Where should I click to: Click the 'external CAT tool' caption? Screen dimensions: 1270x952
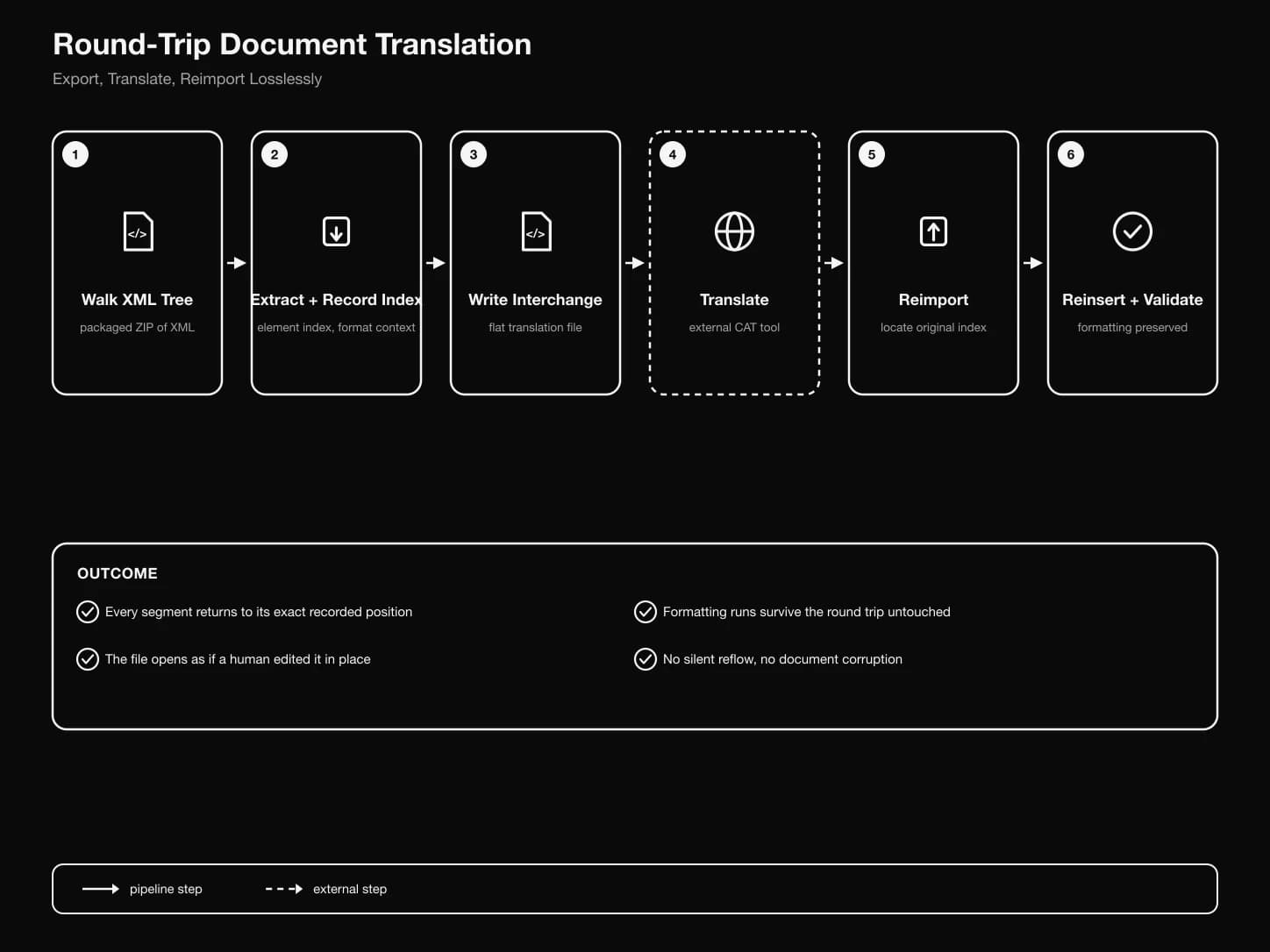pos(734,327)
